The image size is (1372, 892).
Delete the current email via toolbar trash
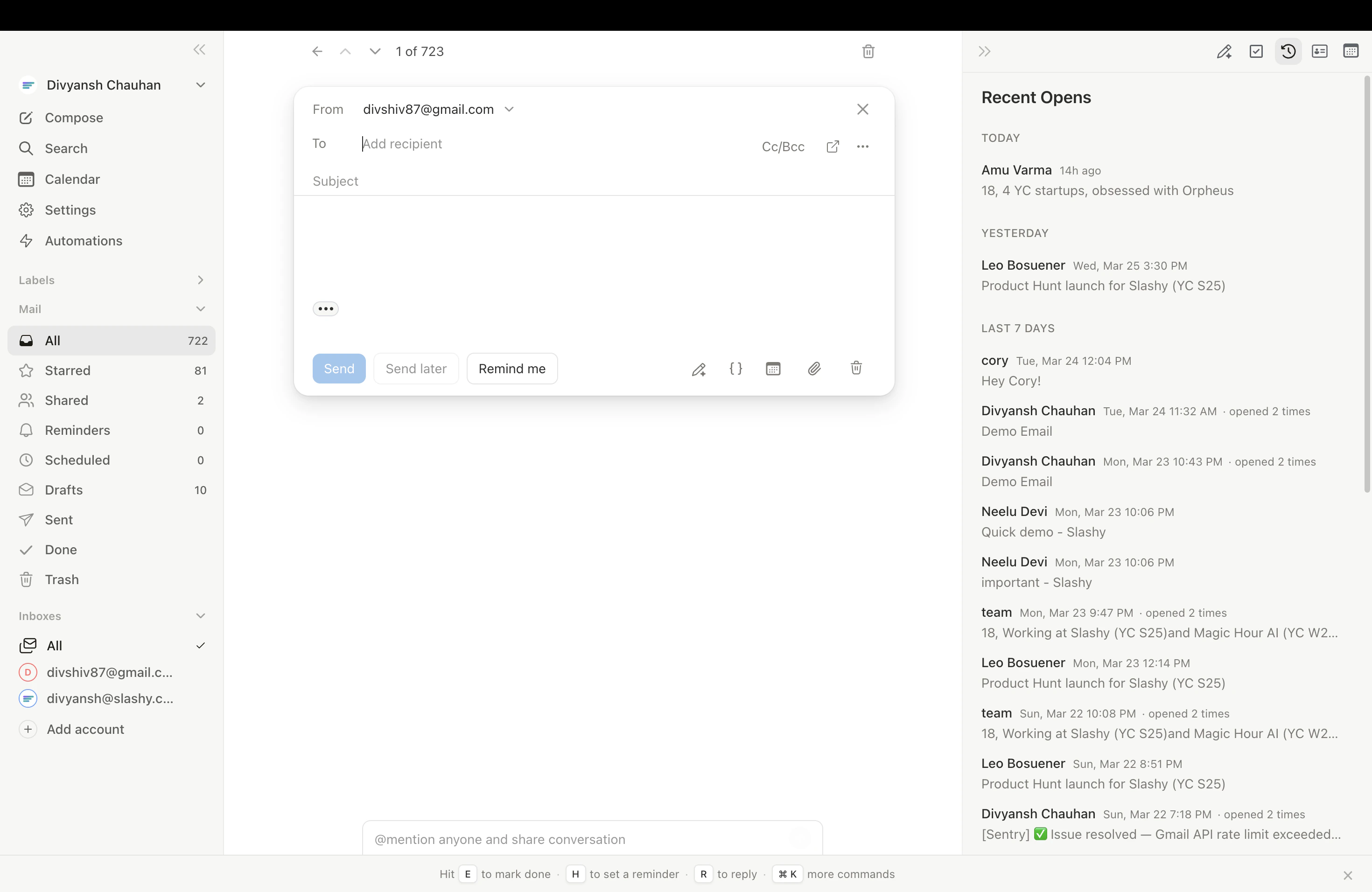868,51
